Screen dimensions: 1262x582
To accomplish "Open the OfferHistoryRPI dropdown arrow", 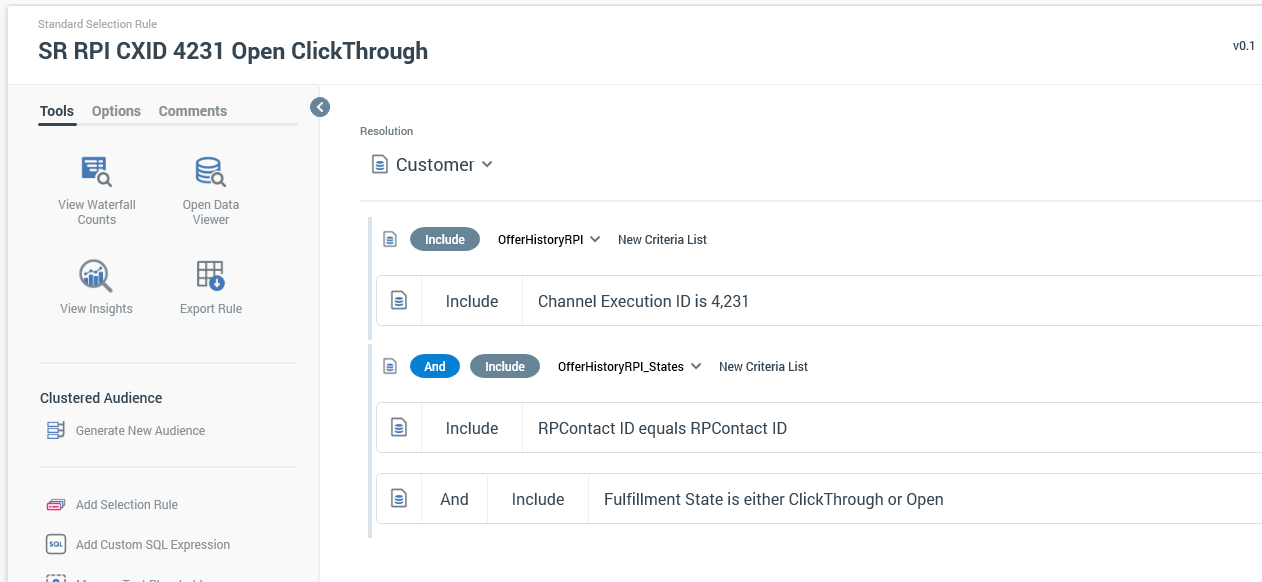I will pos(595,240).
